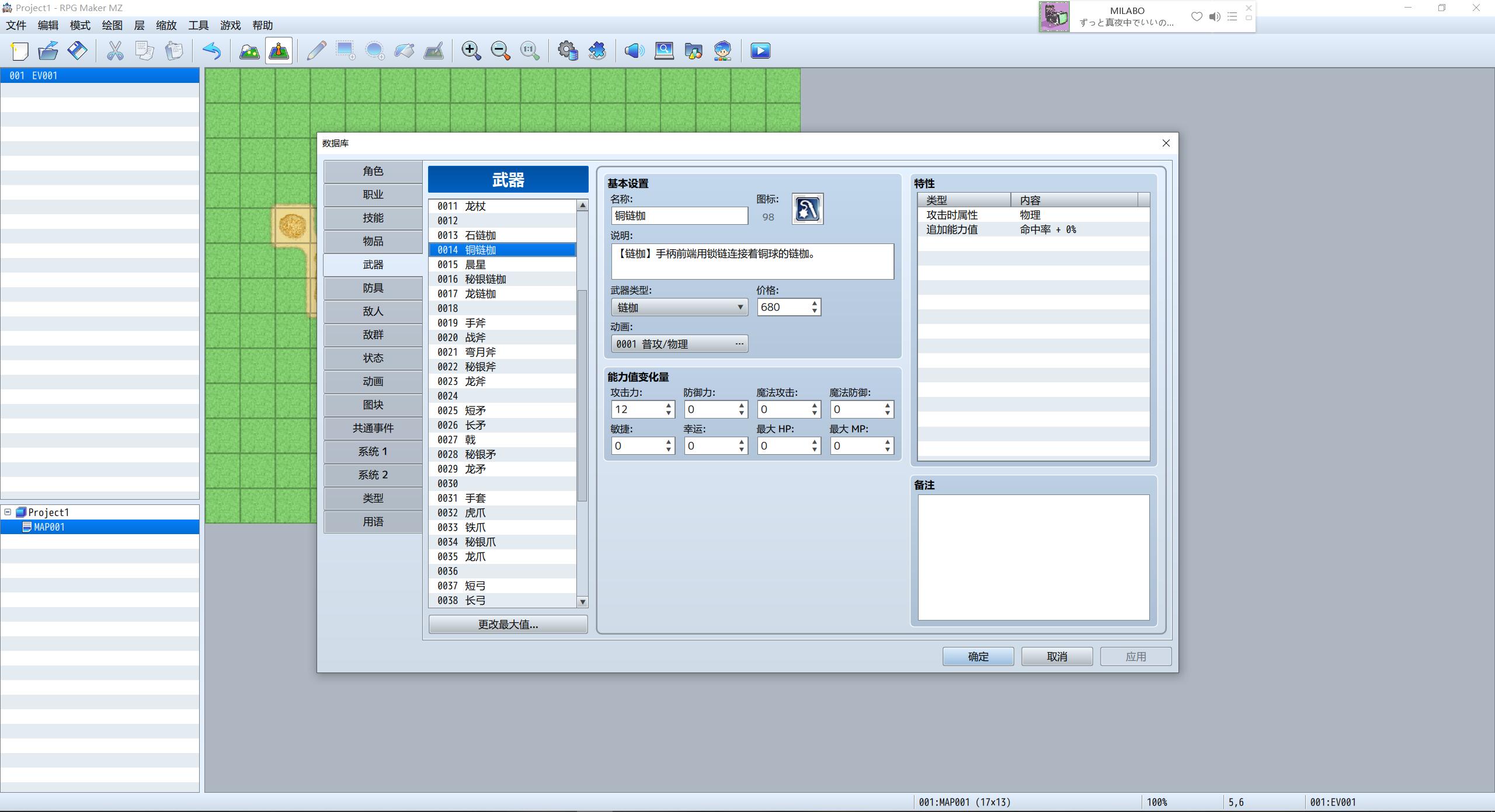
Task: Open the Database gear icon
Action: click(x=568, y=51)
